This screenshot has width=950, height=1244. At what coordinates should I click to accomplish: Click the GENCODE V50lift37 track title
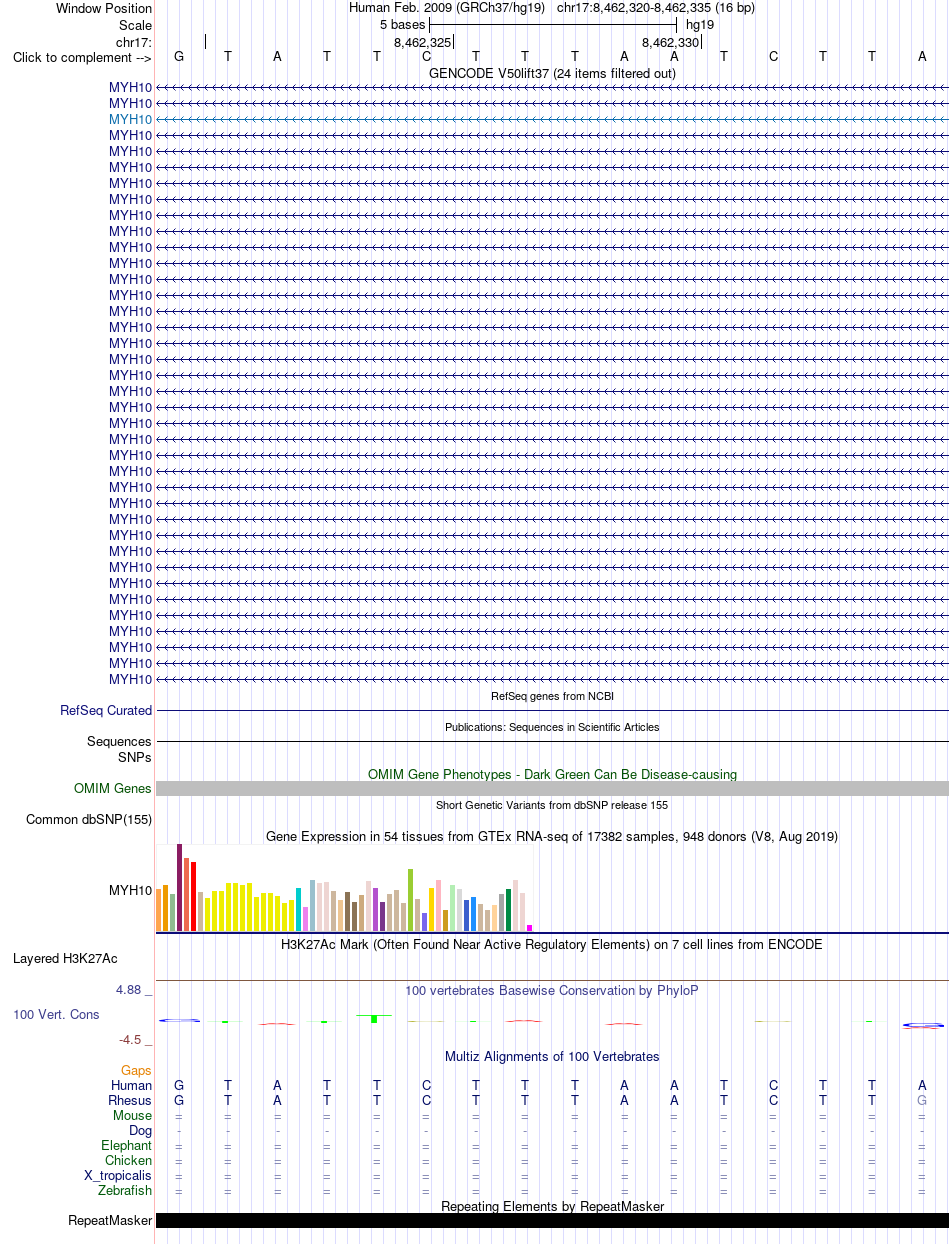(x=552, y=73)
